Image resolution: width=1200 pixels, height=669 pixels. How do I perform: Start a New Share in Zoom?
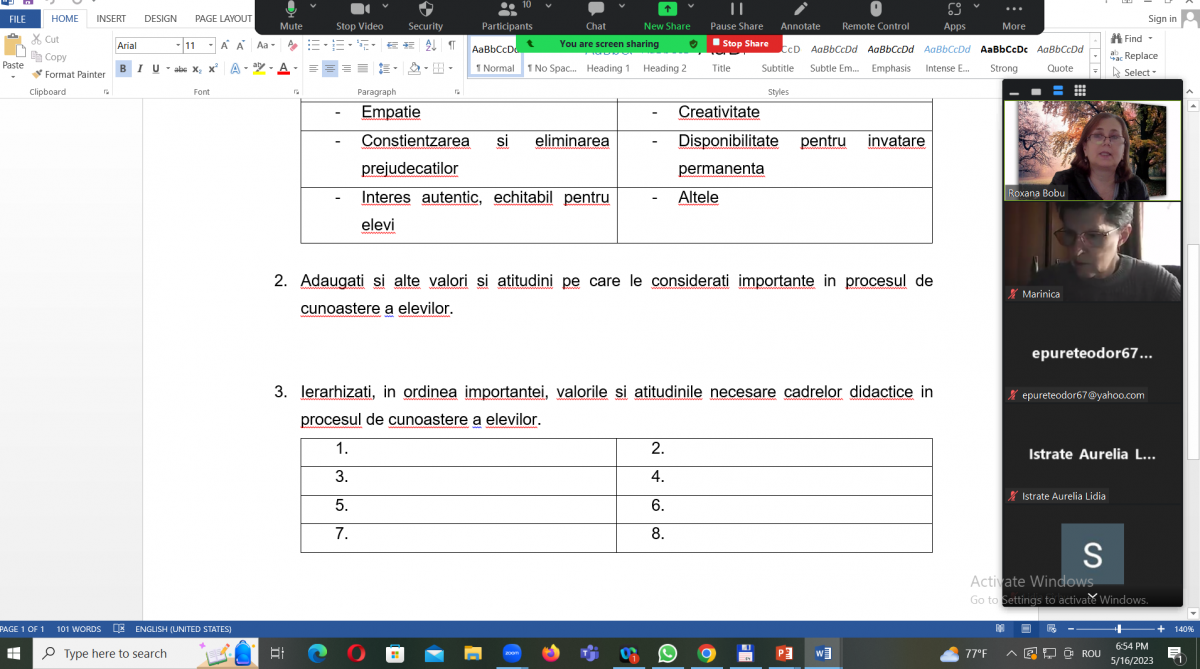pyautogui.click(x=667, y=15)
